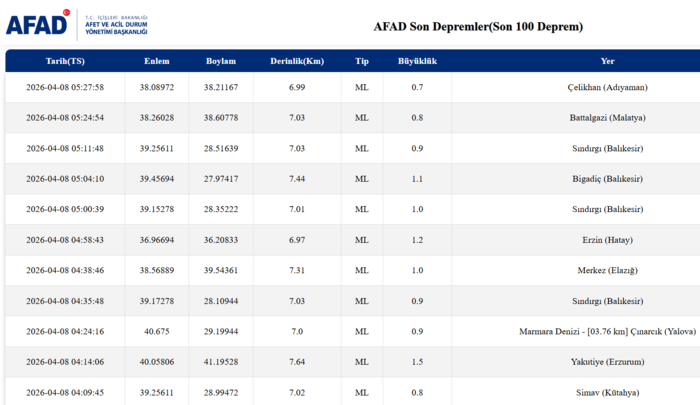Click magnitude value 1.2

(417, 240)
